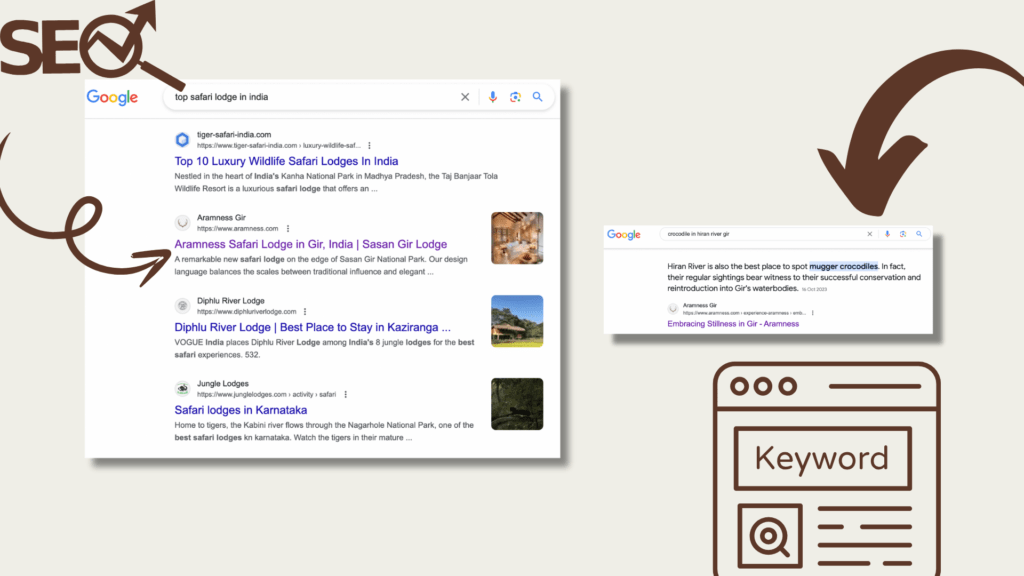Open 'Embracing Stillness in Gir - Aramness' link
The width and height of the screenshot is (1024, 576).
point(733,324)
